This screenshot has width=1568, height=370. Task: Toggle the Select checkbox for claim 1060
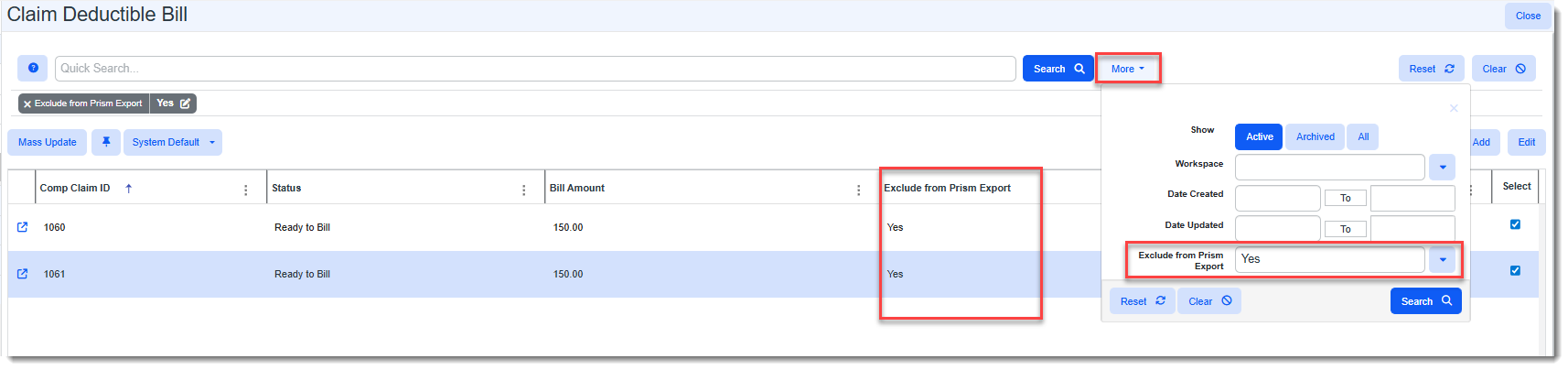pyautogui.click(x=1515, y=224)
